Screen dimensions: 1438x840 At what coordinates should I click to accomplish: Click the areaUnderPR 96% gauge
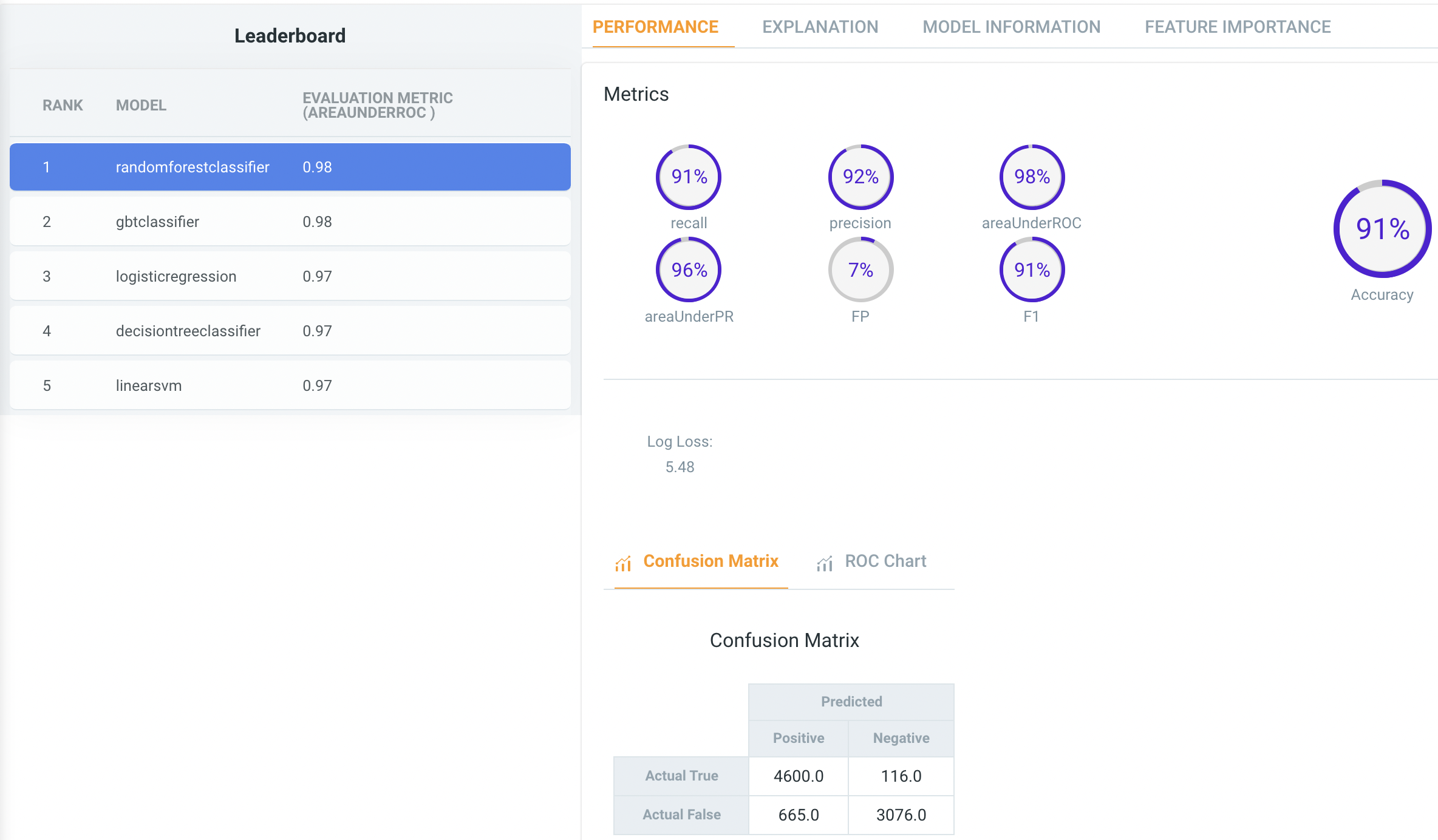689,270
